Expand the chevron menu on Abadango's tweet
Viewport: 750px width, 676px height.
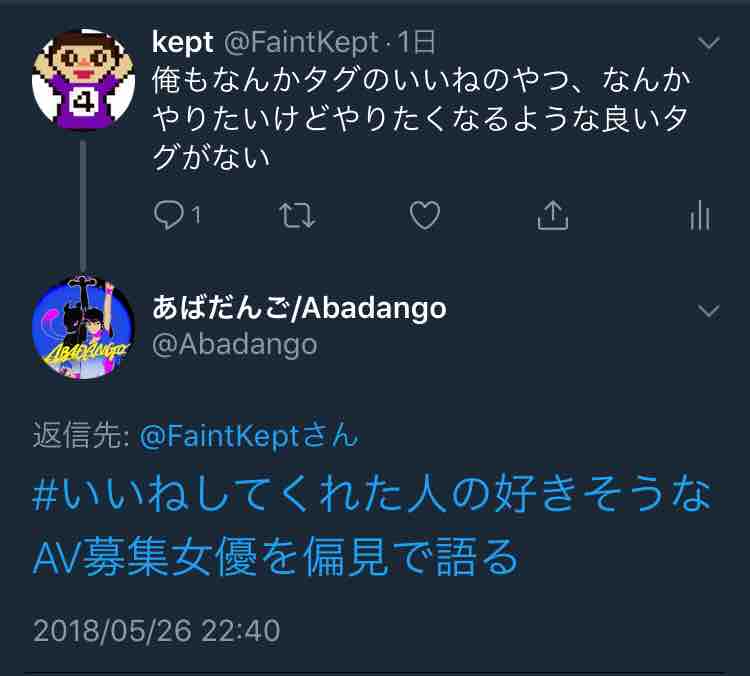pos(708,311)
